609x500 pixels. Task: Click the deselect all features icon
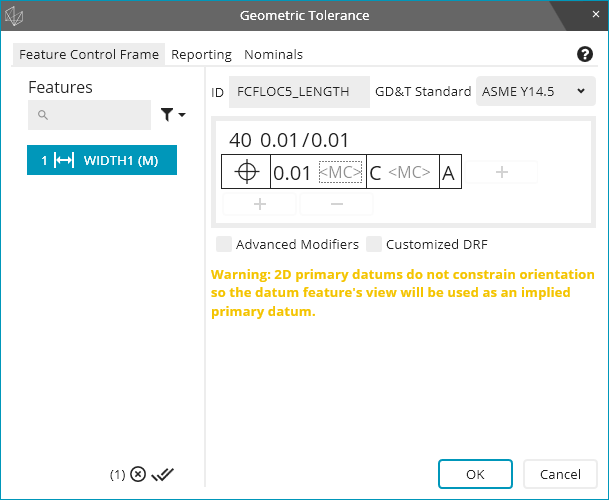(x=138, y=475)
